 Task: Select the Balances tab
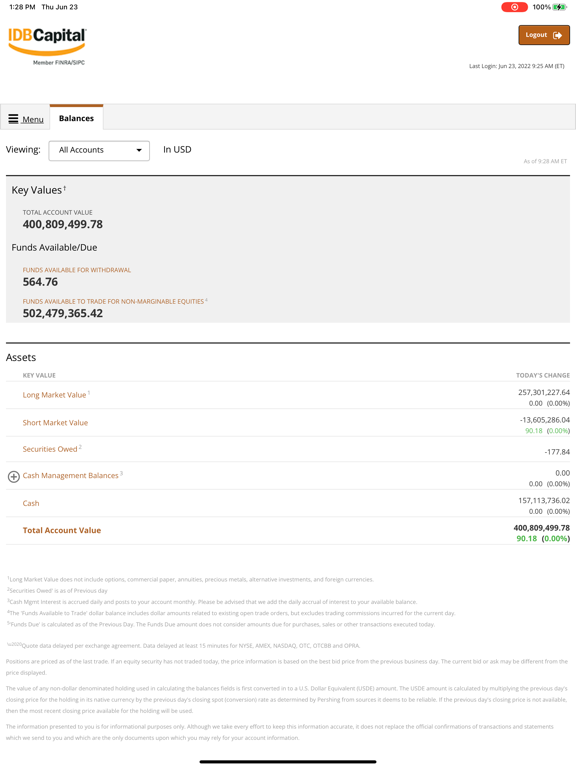click(76, 118)
